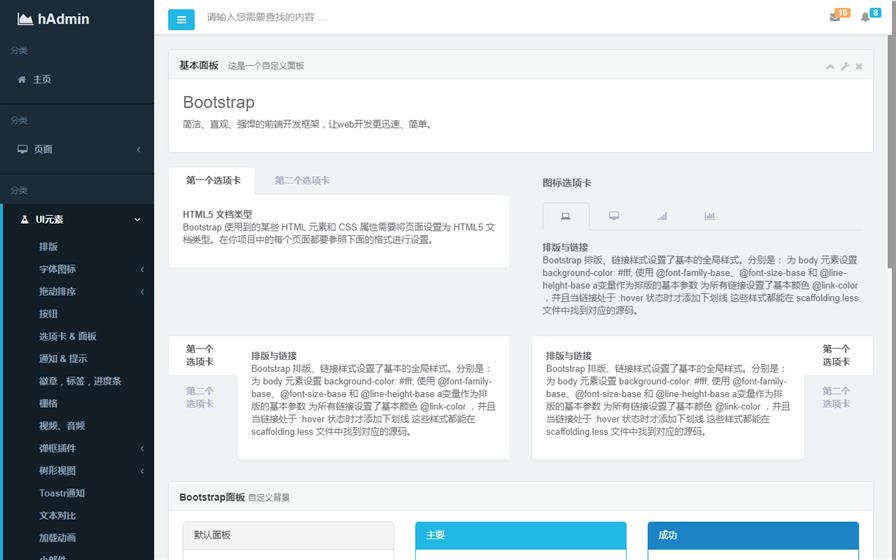Open the notifications bell icon
896x560 pixels.
pos(865,17)
